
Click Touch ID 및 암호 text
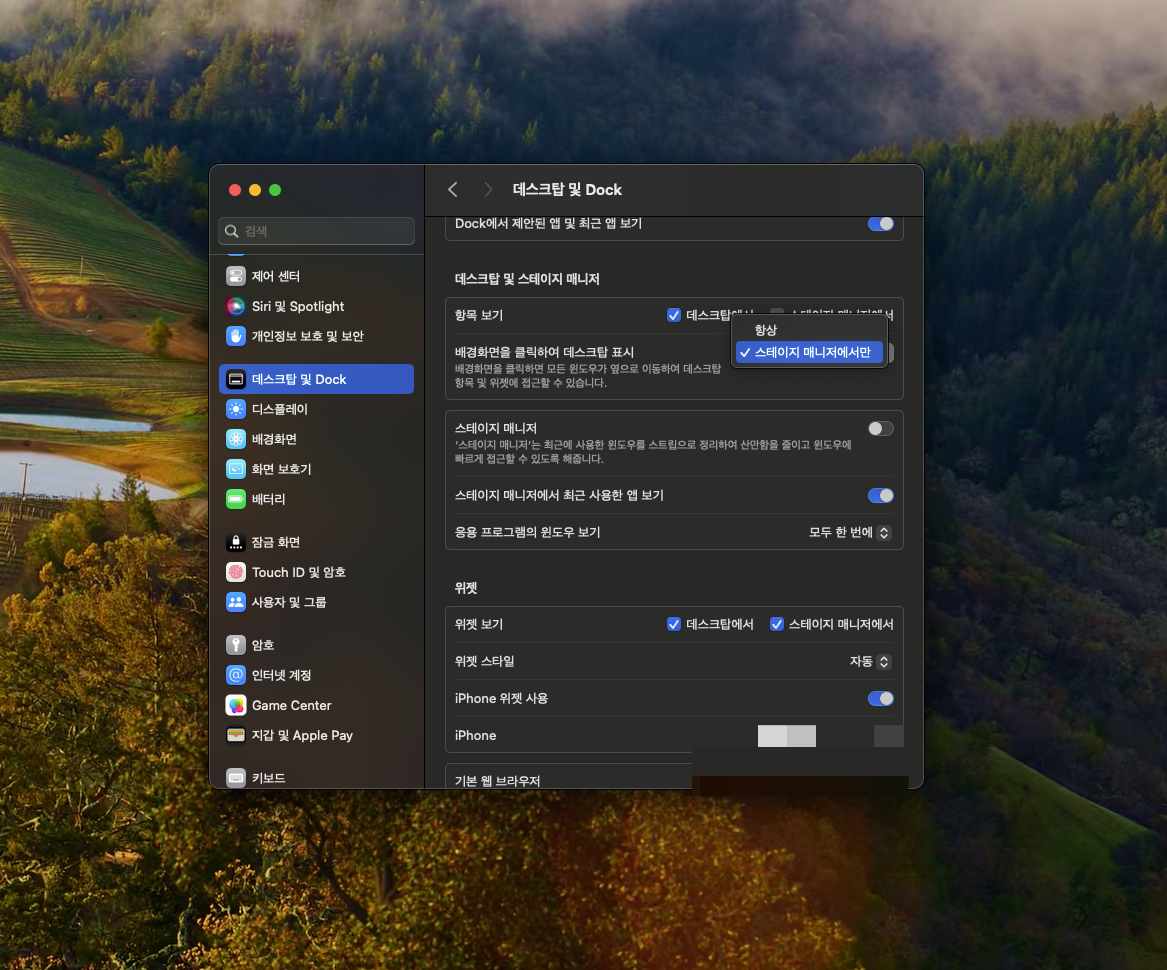(298, 572)
